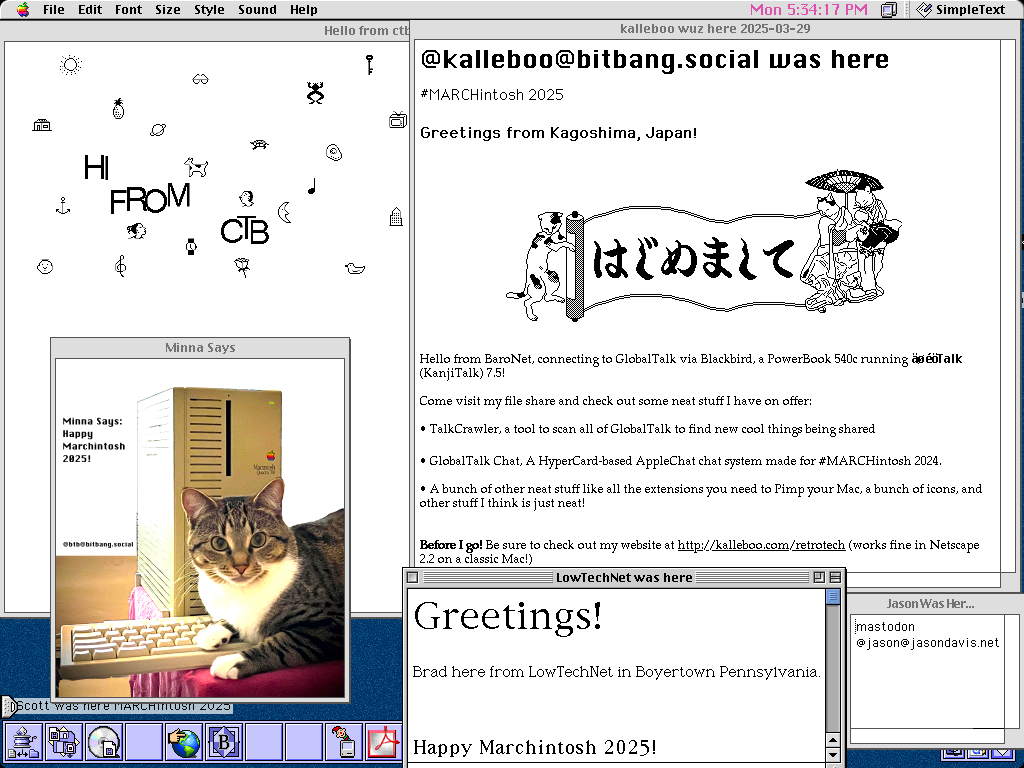Click the file transfer launcher icon
Image resolution: width=1024 pixels, height=768 pixels.
point(24,742)
